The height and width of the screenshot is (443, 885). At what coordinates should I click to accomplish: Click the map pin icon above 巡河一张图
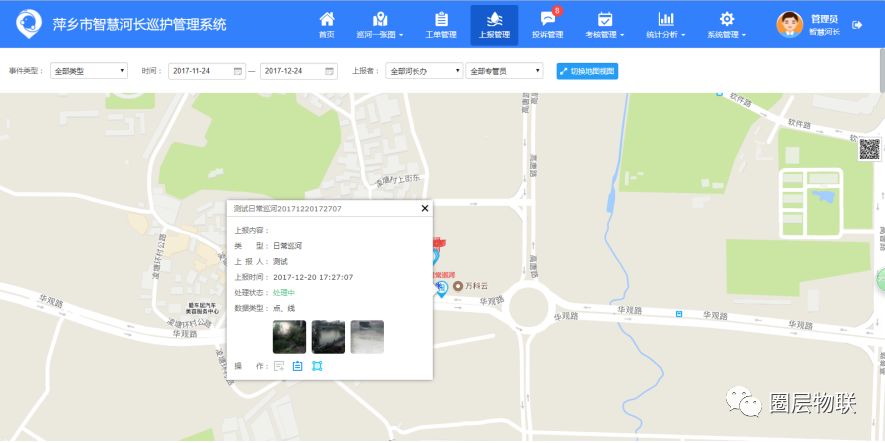pos(380,19)
